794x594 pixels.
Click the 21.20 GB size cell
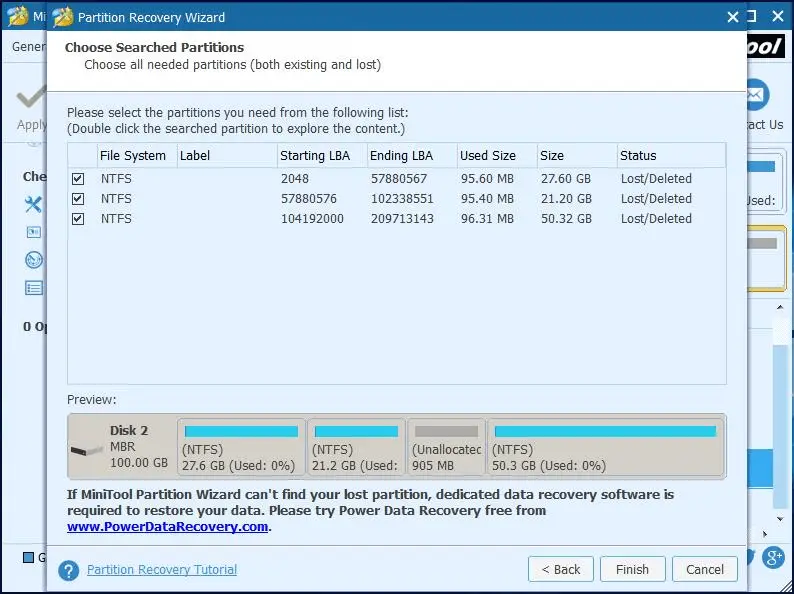tap(566, 199)
